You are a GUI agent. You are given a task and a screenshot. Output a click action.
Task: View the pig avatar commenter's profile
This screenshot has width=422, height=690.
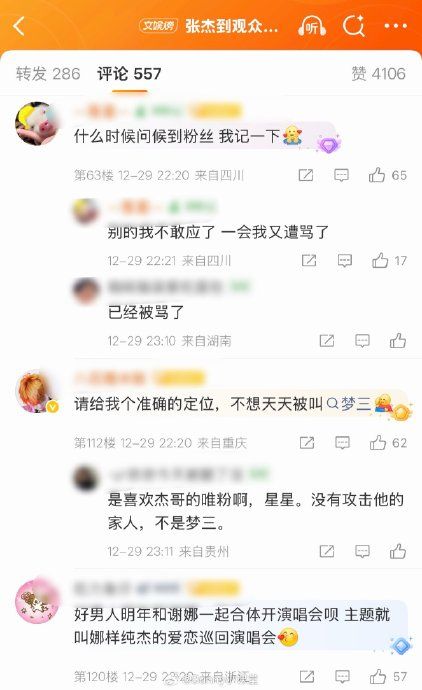pyautogui.click(x=37, y=123)
